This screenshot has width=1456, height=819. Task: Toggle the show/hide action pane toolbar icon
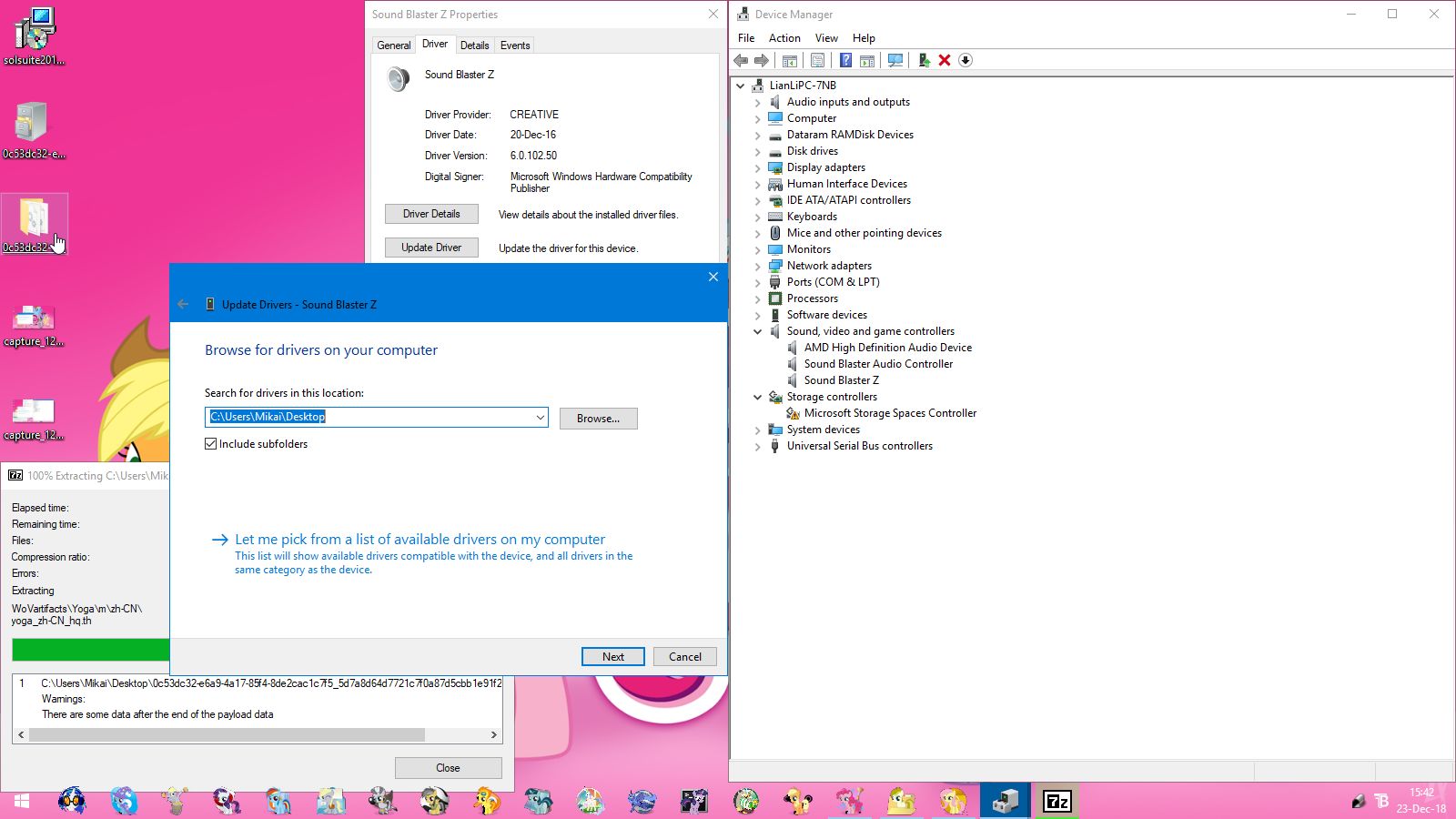pyautogui.click(x=867, y=60)
